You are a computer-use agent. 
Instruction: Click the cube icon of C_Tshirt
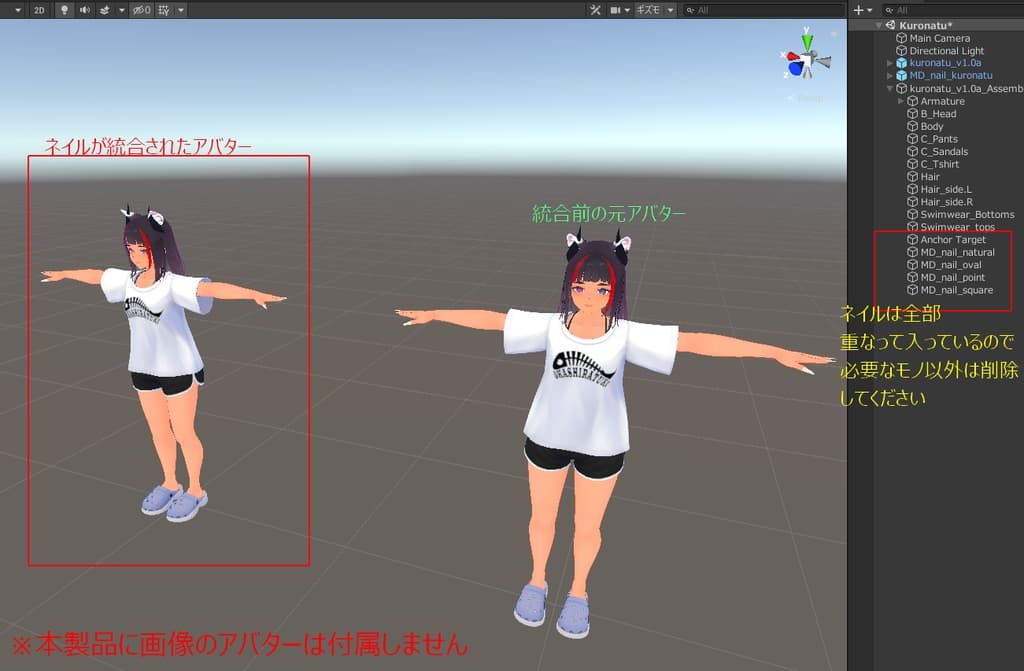(912, 164)
